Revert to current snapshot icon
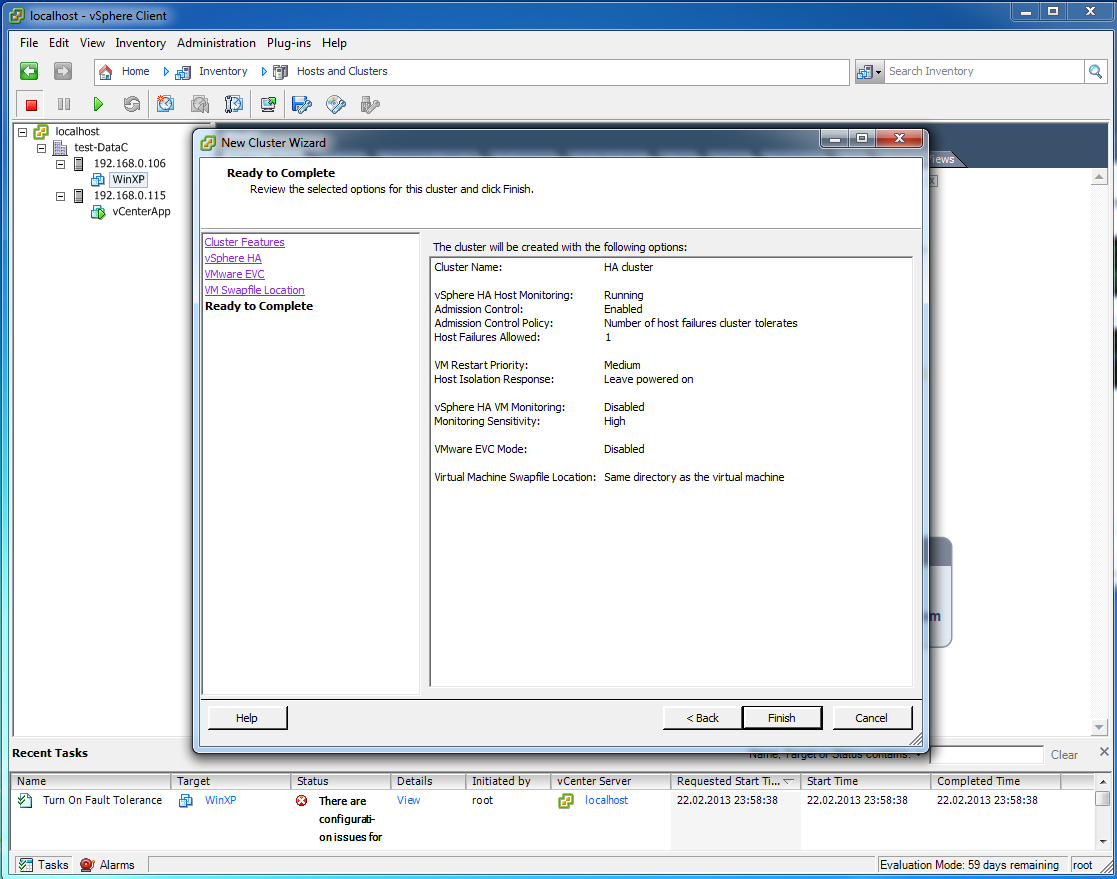This screenshot has width=1117, height=879. click(x=199, y=105)
